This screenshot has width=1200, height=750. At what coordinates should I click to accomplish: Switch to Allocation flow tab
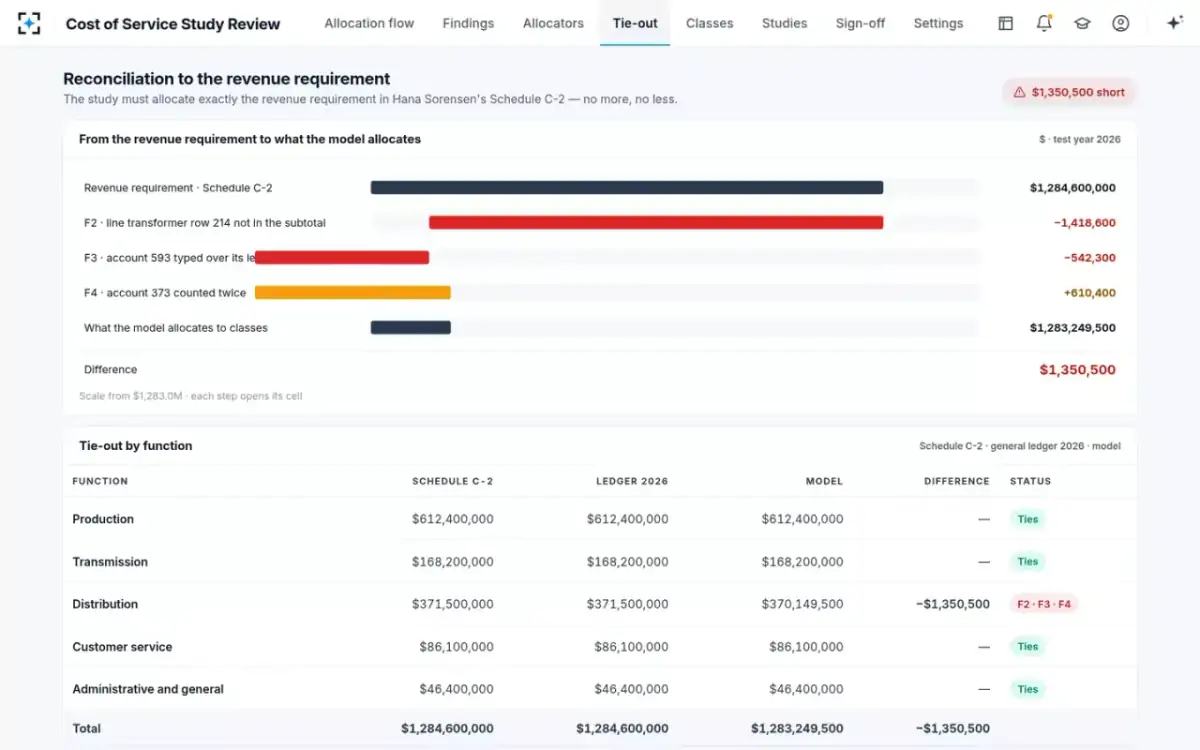click(369, 23)
